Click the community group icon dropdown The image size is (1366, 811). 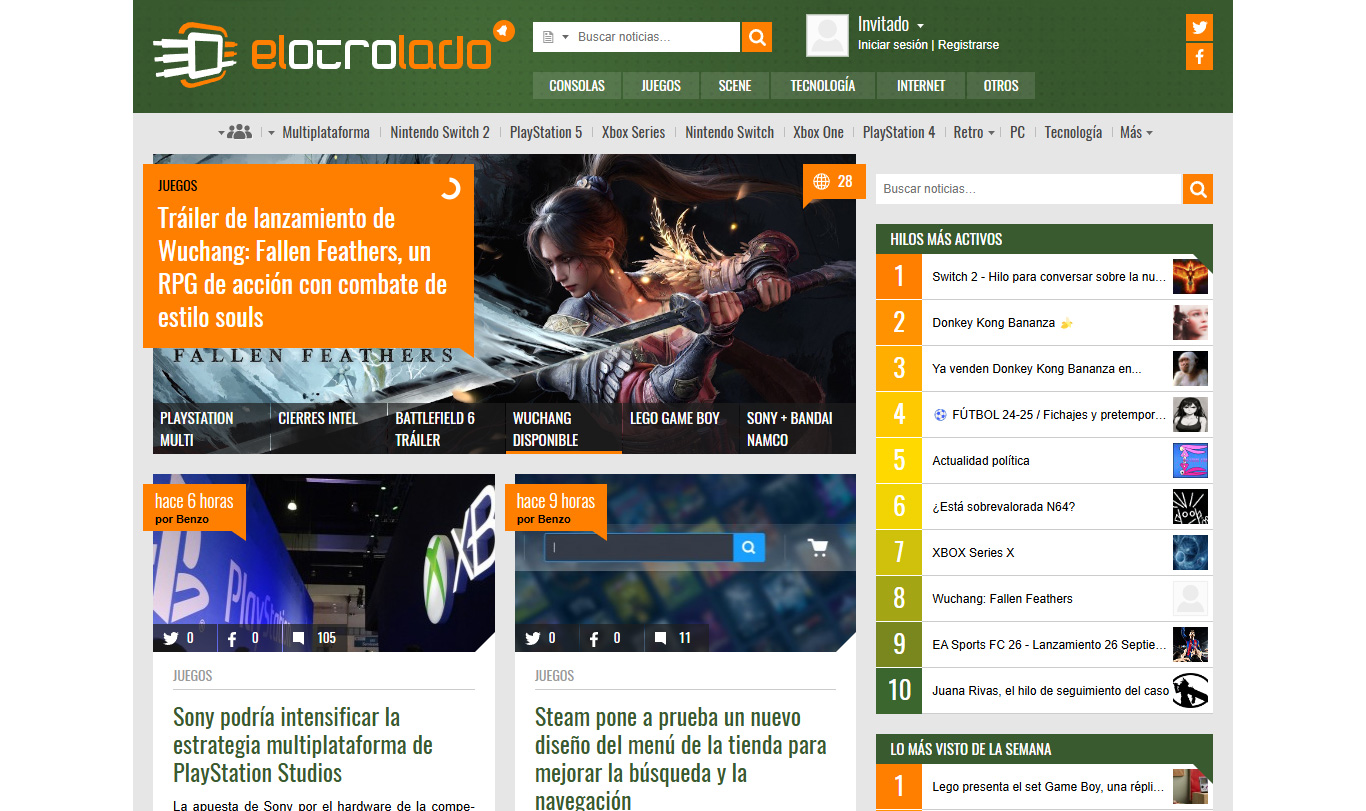pyautogui.click(x=235, y=132)
